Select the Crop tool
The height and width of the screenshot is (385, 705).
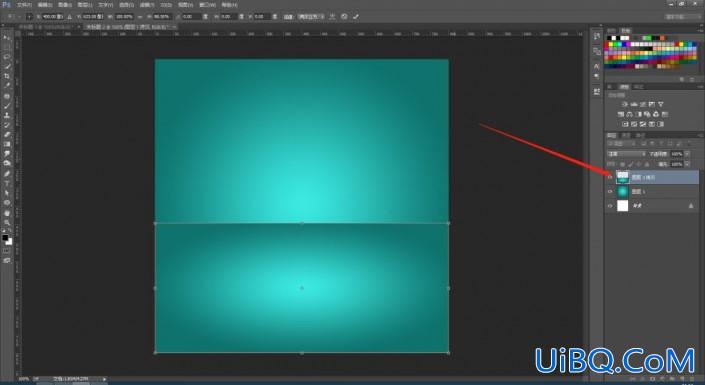pyautogui.click(x=6, y=76)
